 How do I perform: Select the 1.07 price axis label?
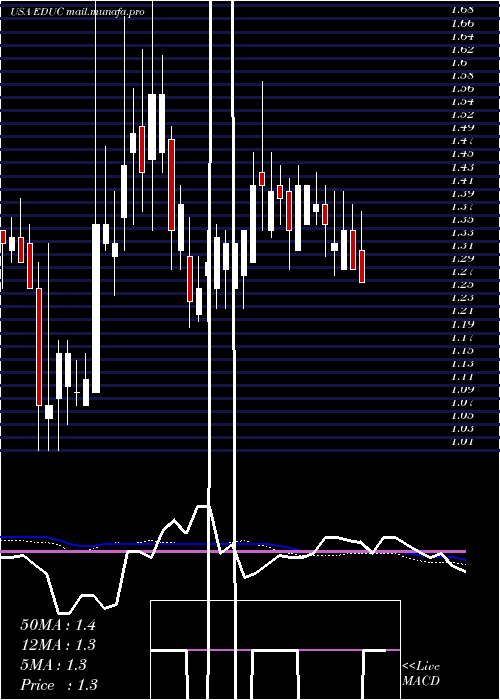coord(462,402)
